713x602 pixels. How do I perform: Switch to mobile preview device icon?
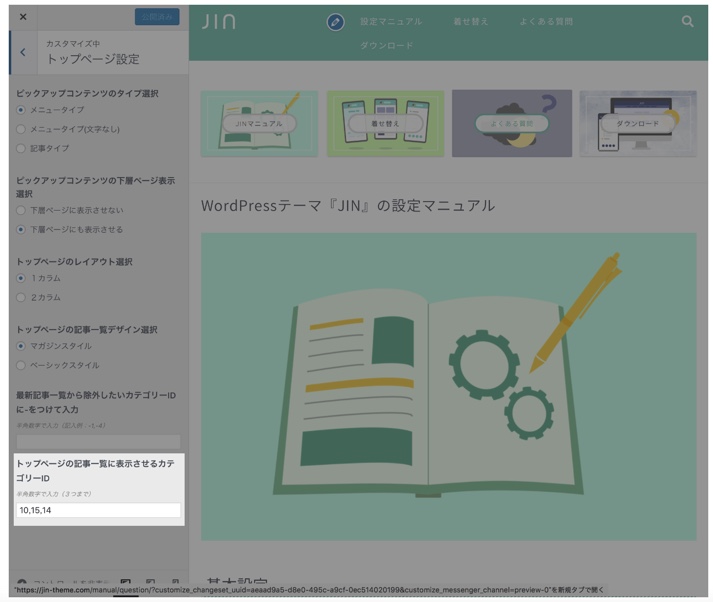click(176, 582)
